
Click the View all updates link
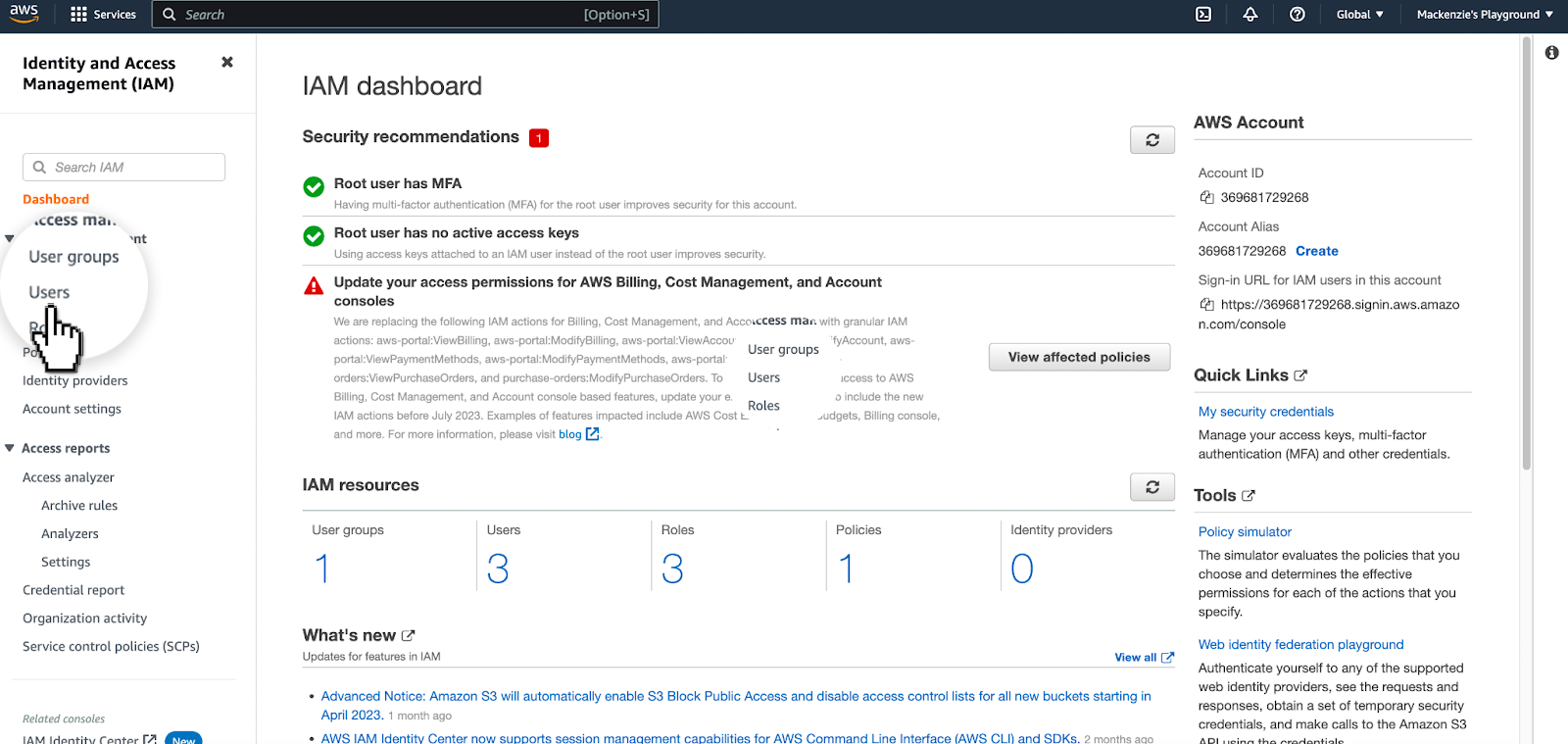pyautogui.click(x=1144, y=658)
